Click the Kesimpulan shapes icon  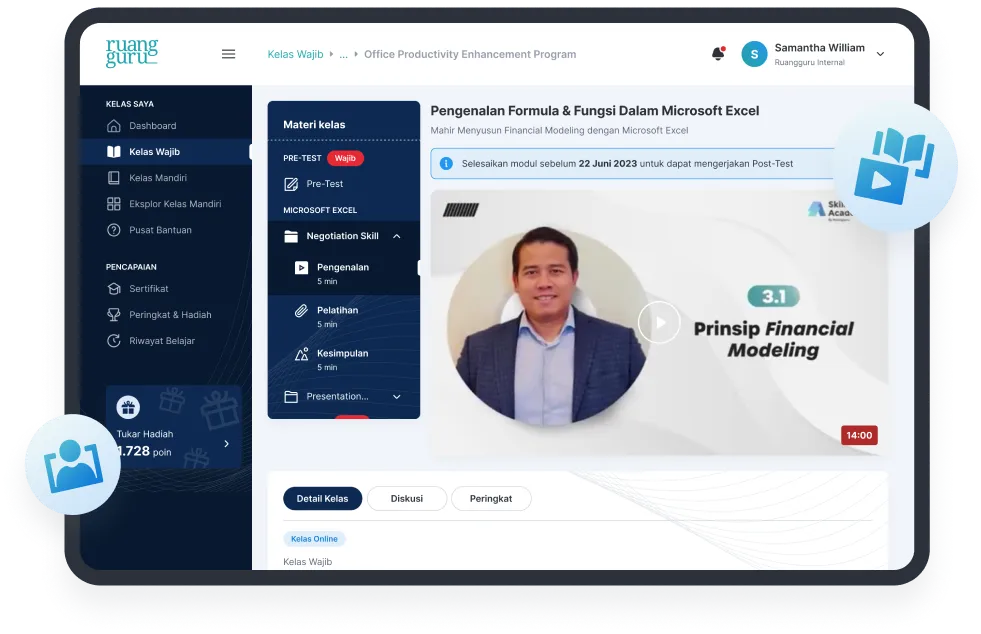[302, 354]
